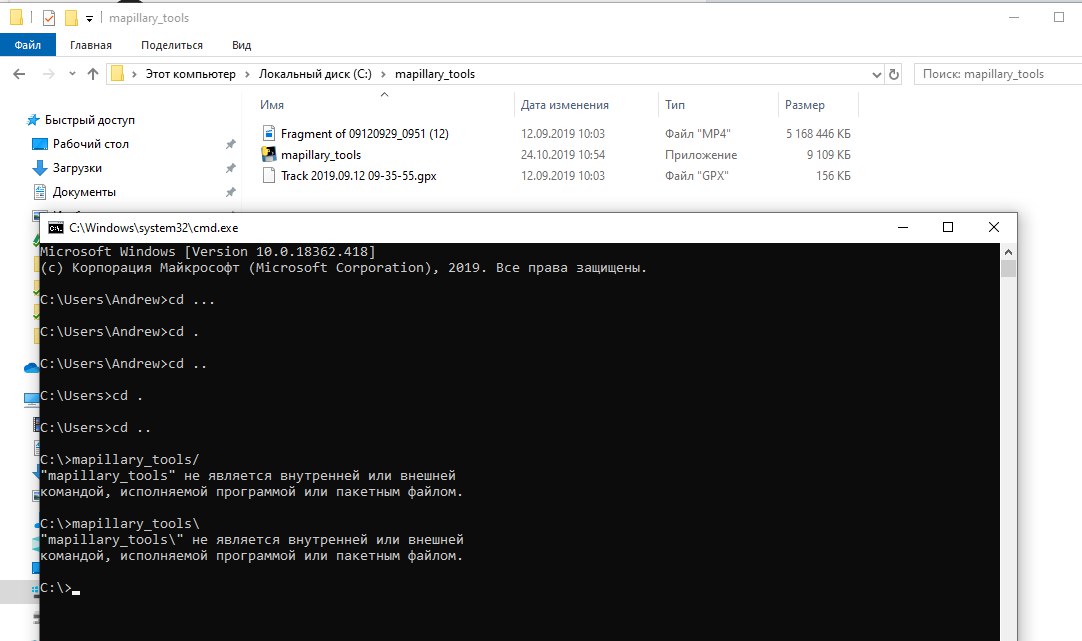Viewport: 1082px width, 641px height.
Task: Switch to the Главная tab
Action: 90,45
